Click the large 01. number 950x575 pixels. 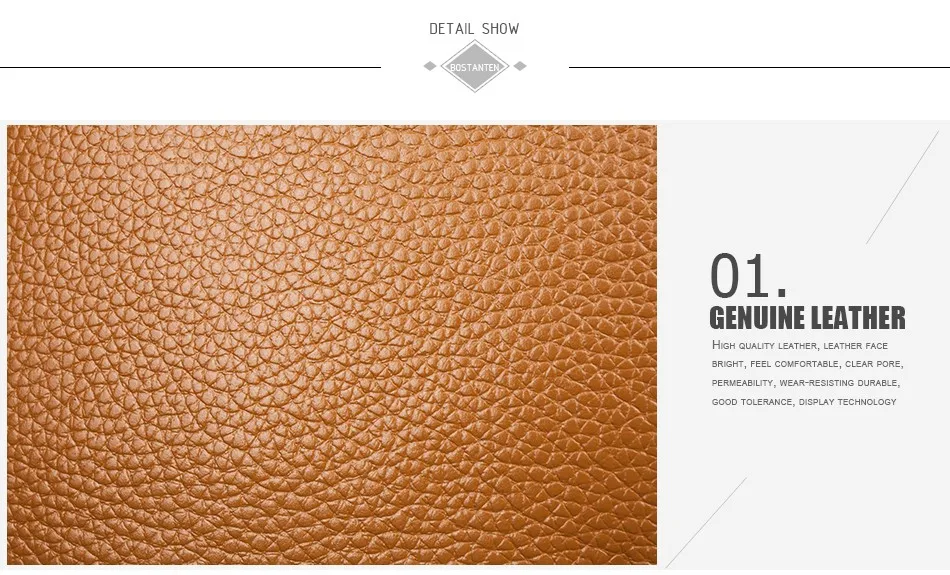(x=749, y=276)
